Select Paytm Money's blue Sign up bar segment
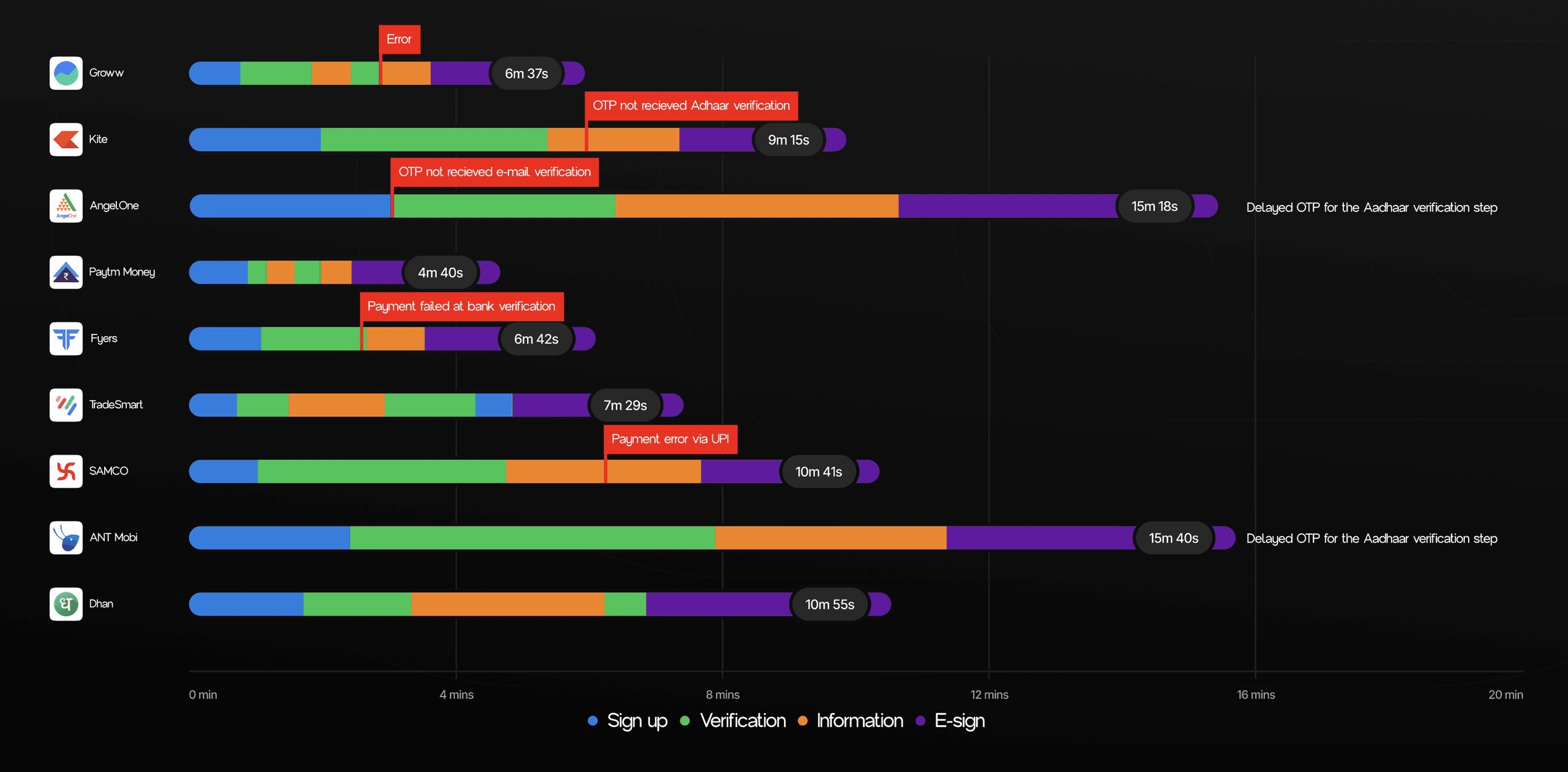 (218, 272)
